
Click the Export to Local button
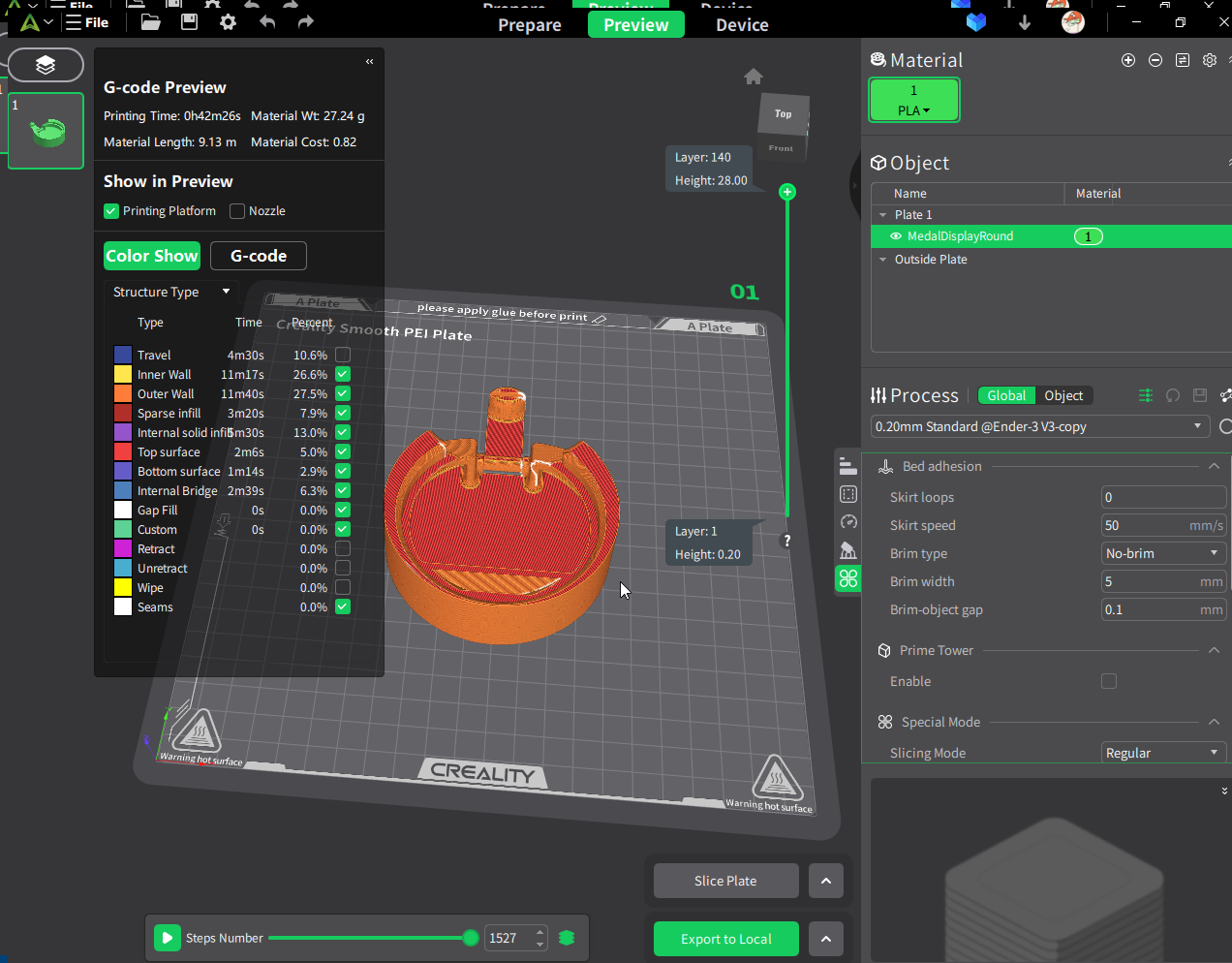click(725, 939)
